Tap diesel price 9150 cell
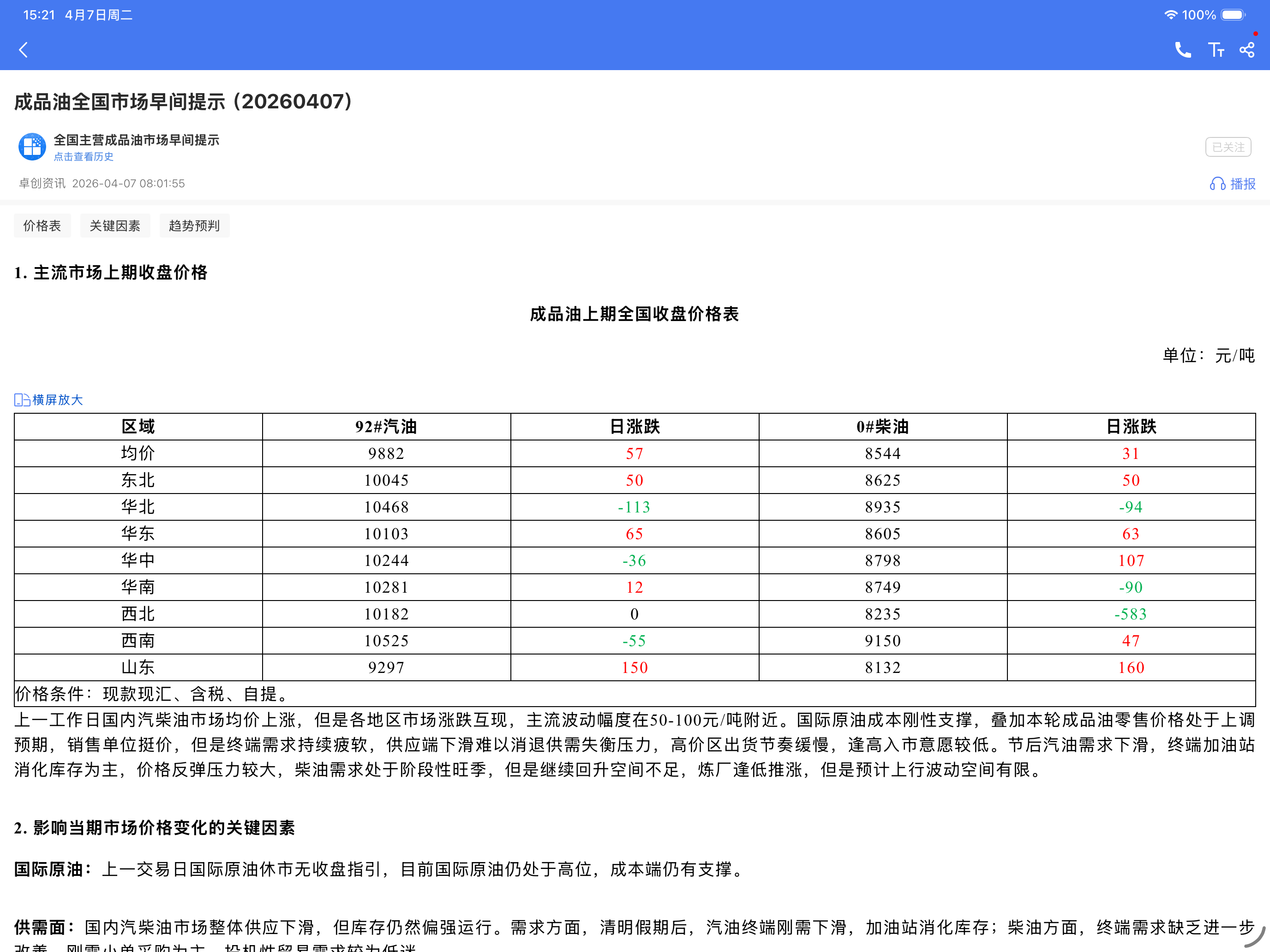Screen dimensions: 1270x952 click(883, 640)
